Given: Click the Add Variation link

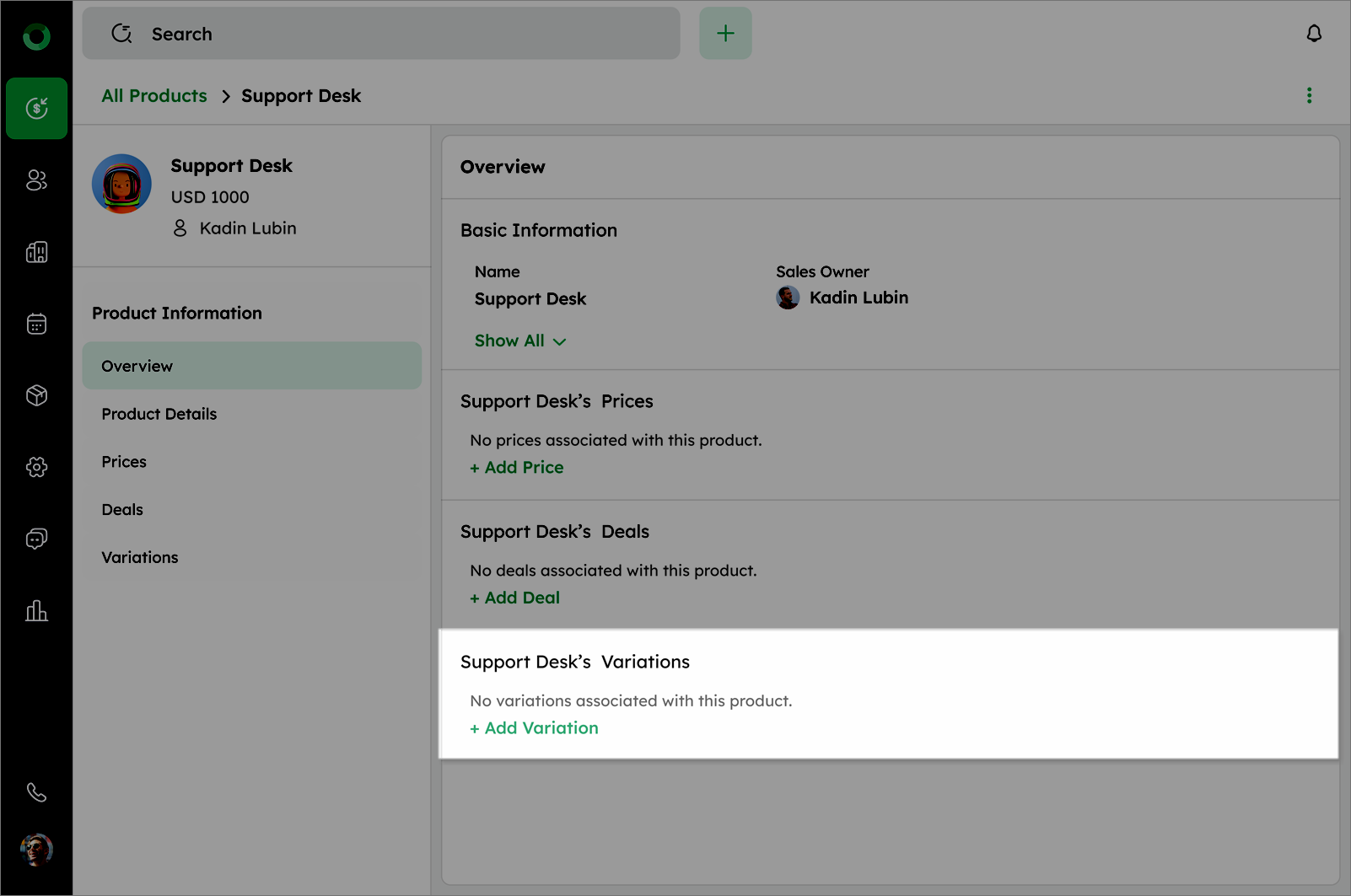Looking at the screenshot, I should point(534,728).
